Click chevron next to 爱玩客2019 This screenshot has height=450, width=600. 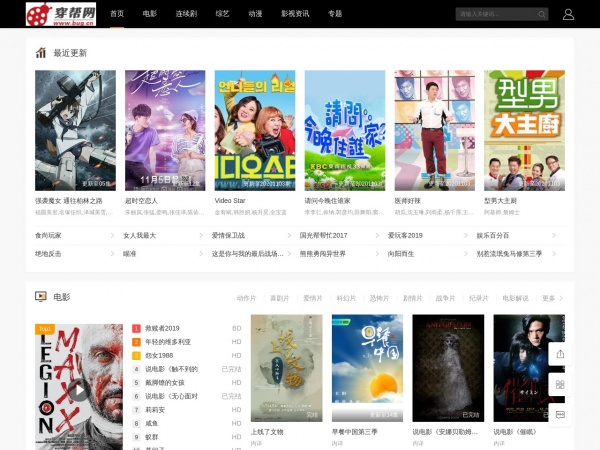tap(466, 235)
